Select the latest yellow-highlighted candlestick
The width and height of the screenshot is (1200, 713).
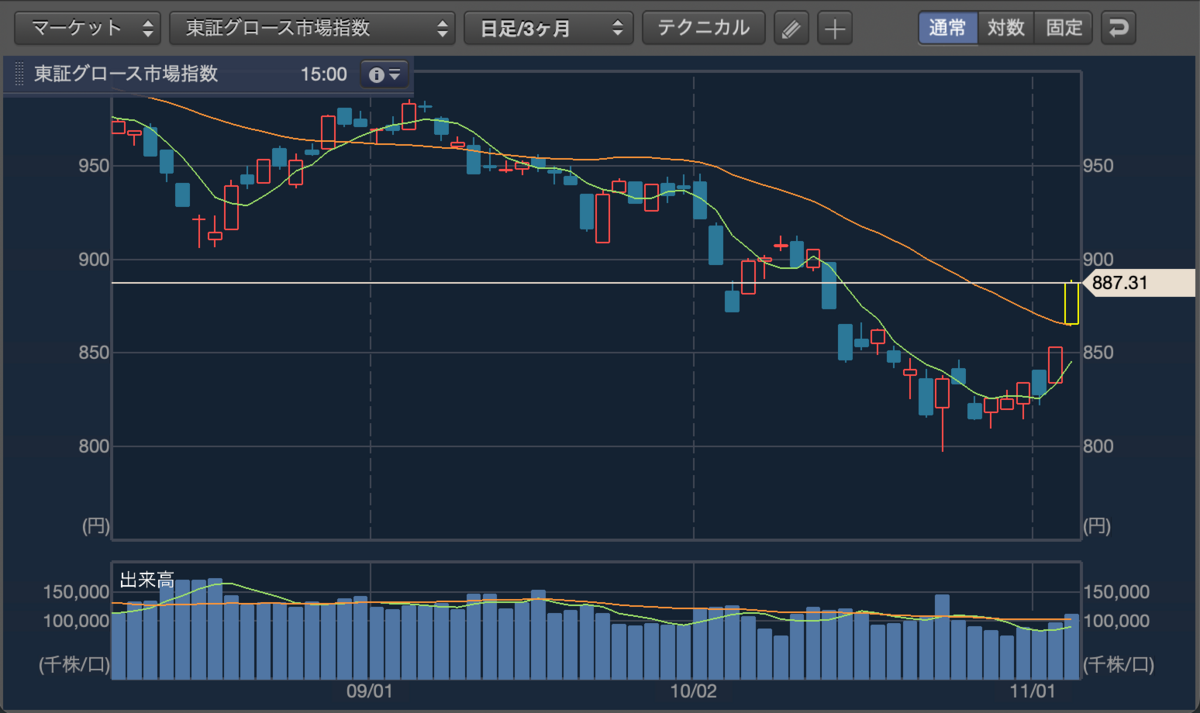(x=1071, y=303)
